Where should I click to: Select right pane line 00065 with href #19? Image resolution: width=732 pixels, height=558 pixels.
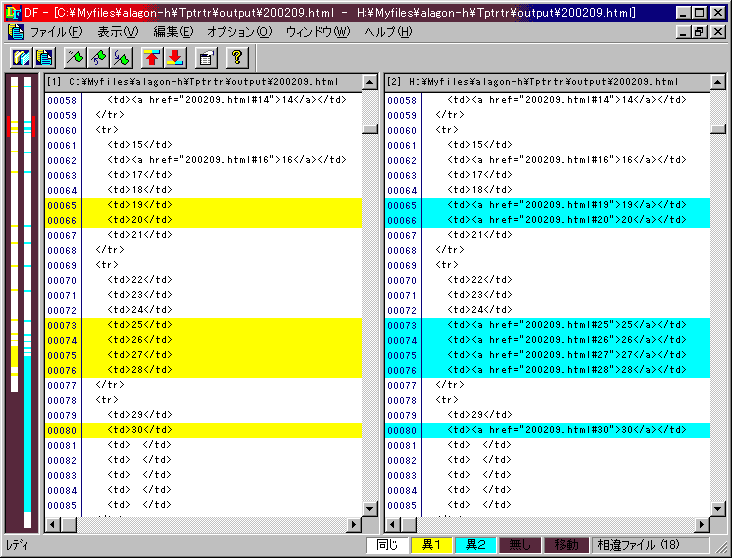click(x=548, y=205)
